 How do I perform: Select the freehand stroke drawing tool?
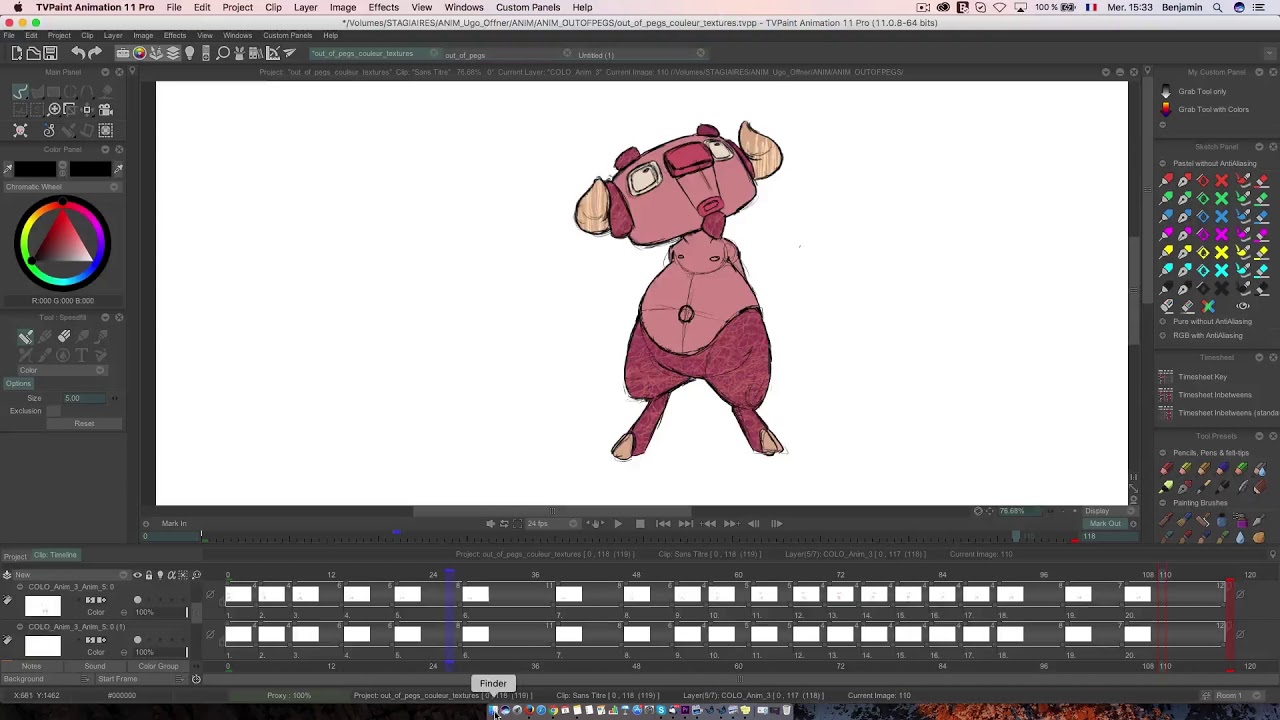pyautogui.click(x=20, y=91)
